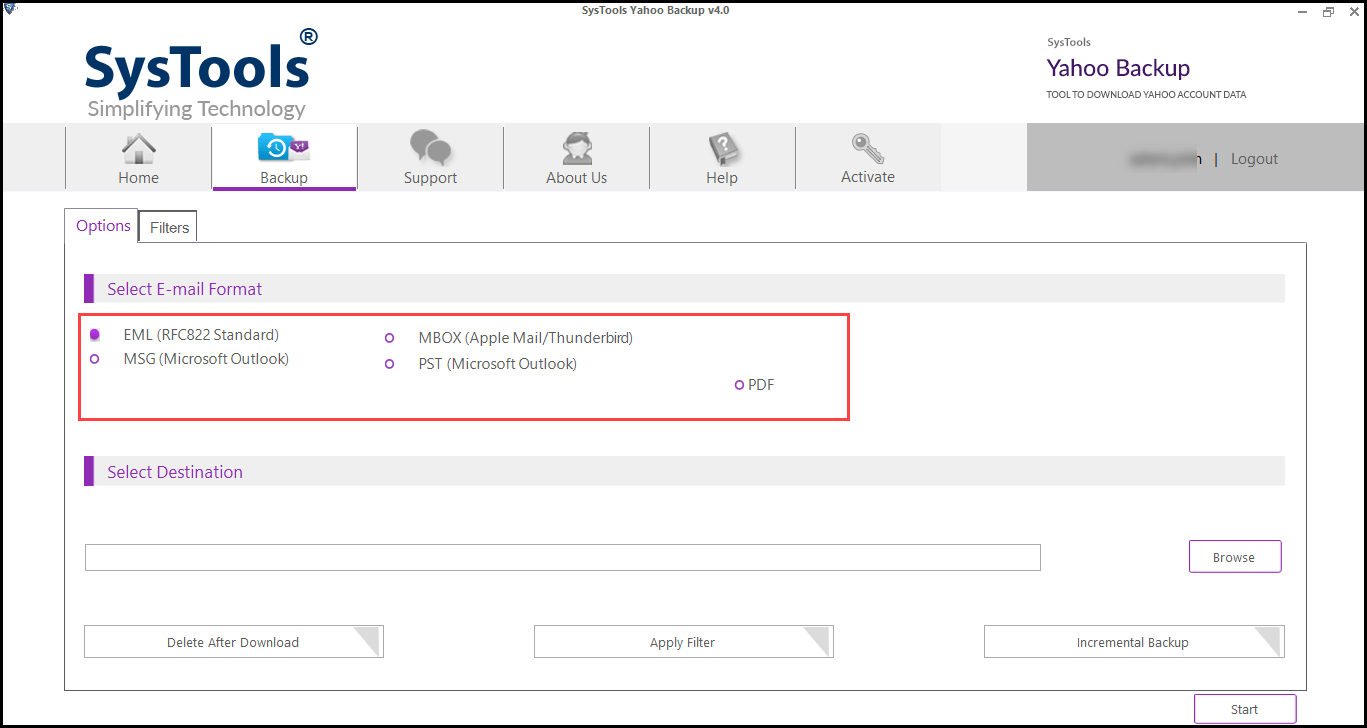This screenshot has height=728, width=1367.
Task: Choose MSG (Microsoft Outlook) radio option
Action: point(95,359)
